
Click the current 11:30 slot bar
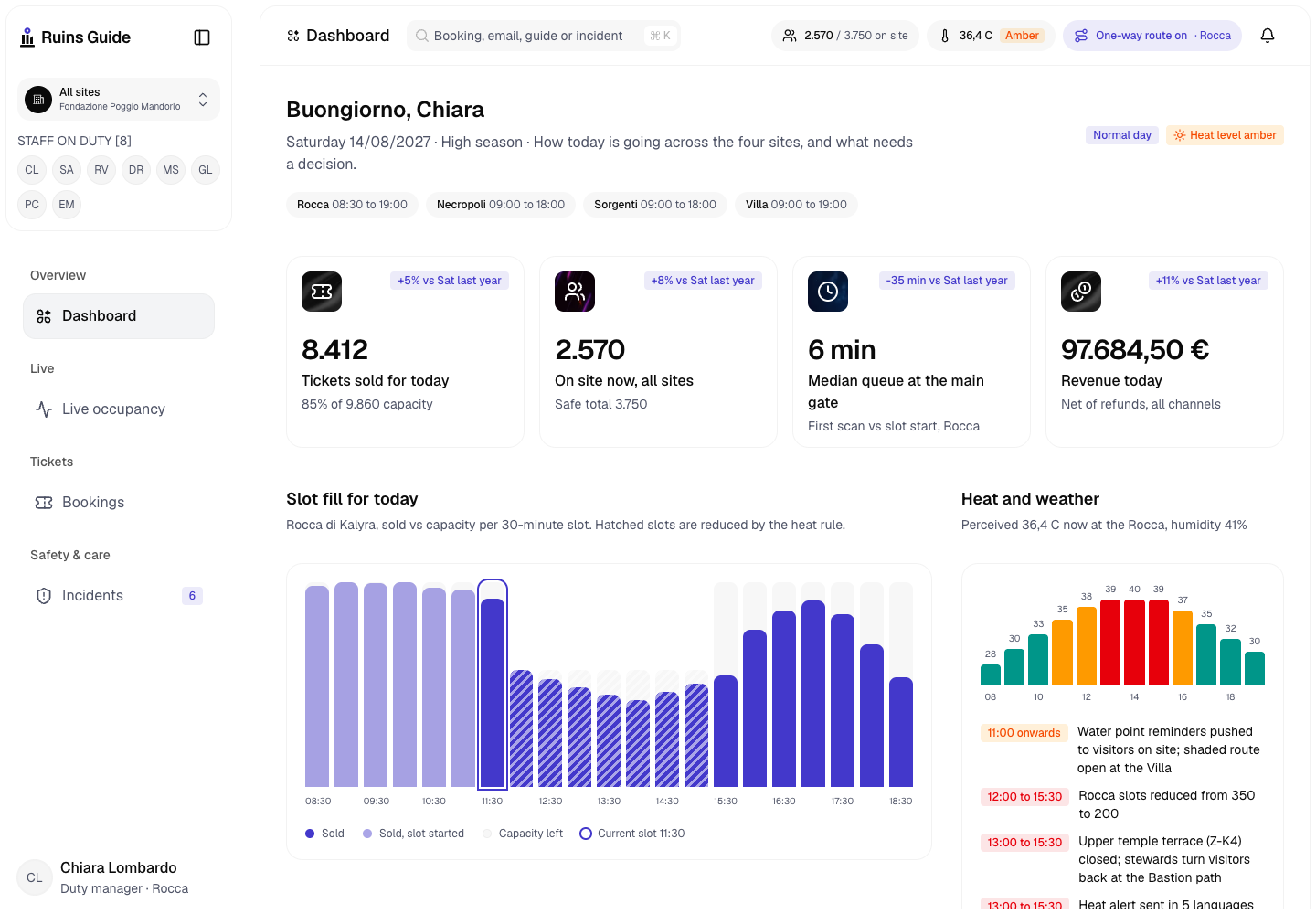tap(493, 684)
